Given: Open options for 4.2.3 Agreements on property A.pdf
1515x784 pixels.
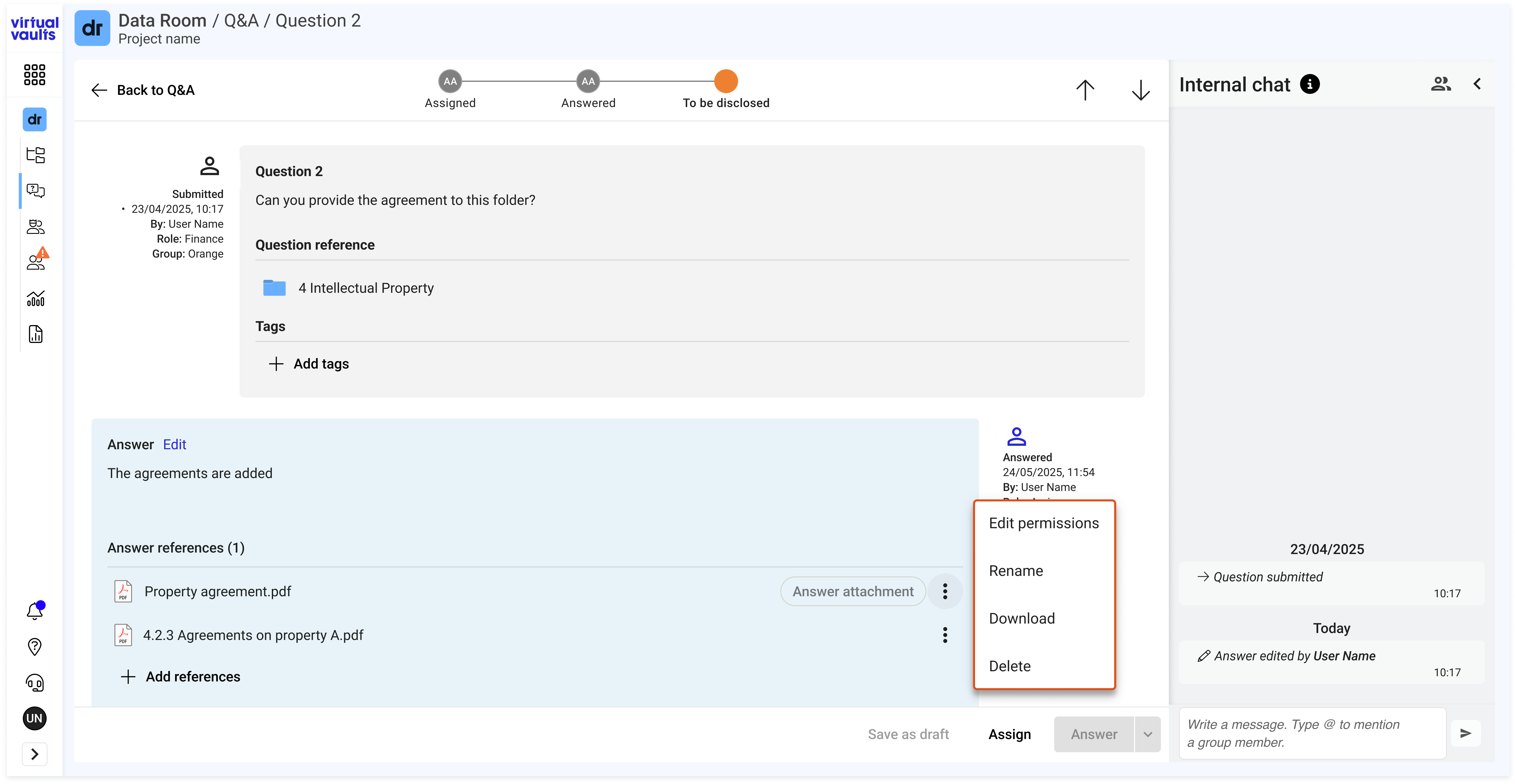Looking at the screenshot, I should (945, 635).
